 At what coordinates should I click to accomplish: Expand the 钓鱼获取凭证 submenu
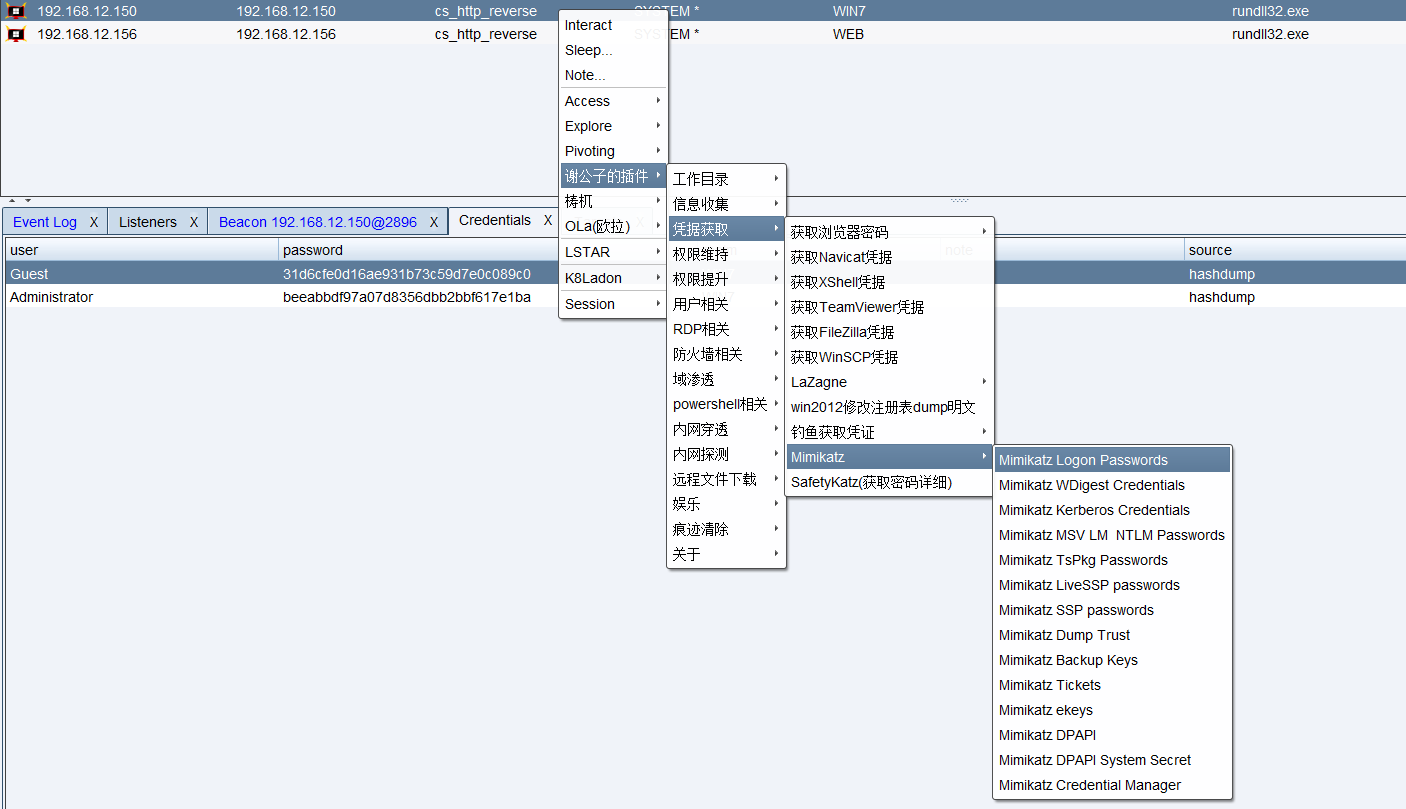[890, 432]
